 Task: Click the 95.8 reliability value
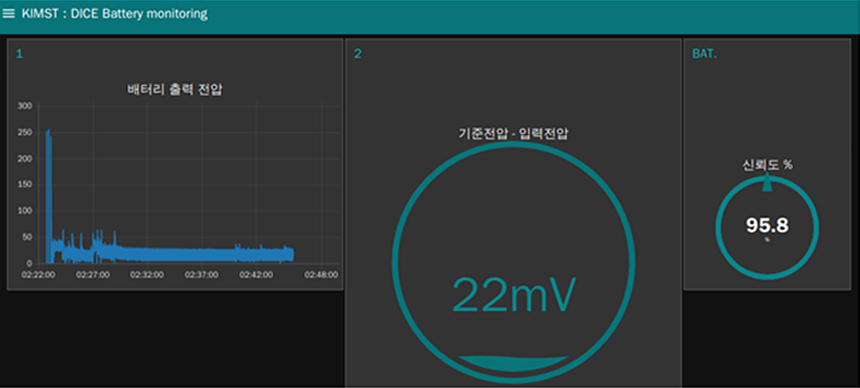point(767,225)
